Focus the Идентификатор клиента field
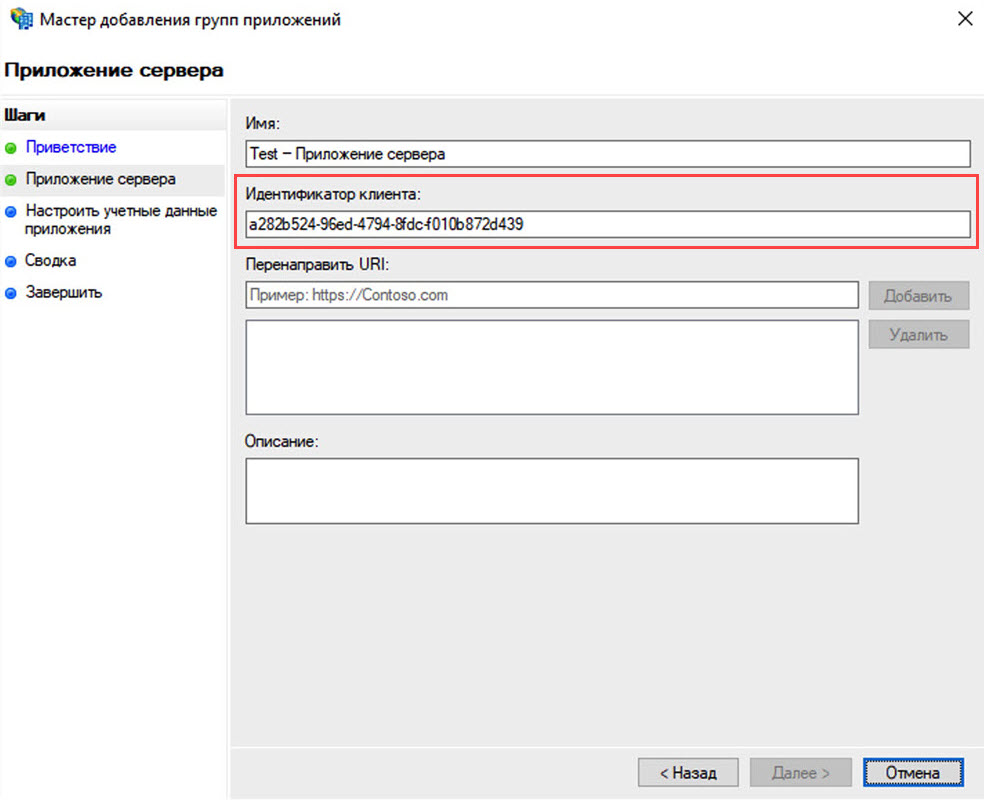This screenshot has width=984, height=800. click(x=607, y=225)
